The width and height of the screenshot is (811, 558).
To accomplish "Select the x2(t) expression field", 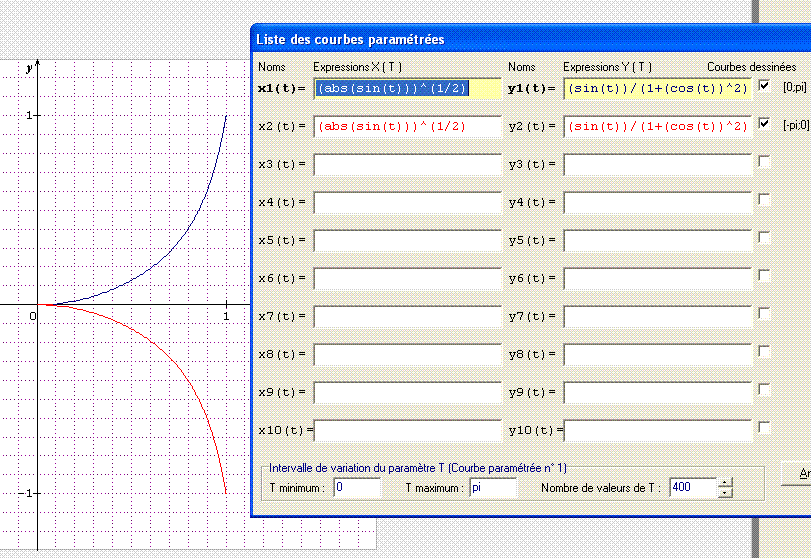I will tap(407, 126).
